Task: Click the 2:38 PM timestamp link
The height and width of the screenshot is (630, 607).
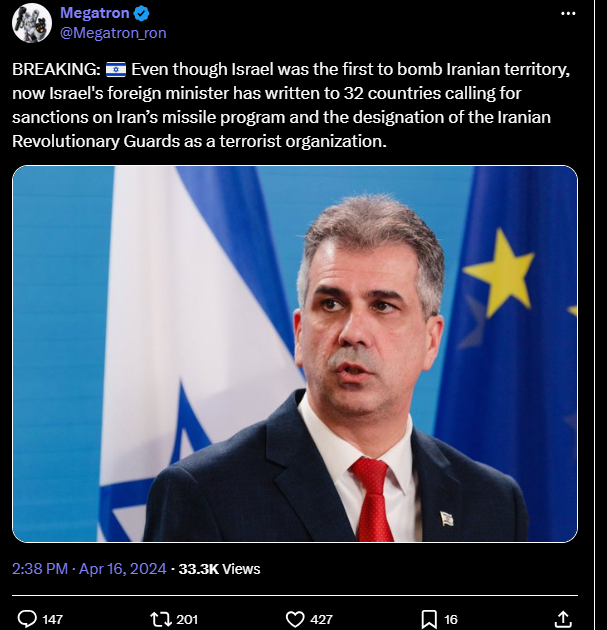Action: point(40,569)
